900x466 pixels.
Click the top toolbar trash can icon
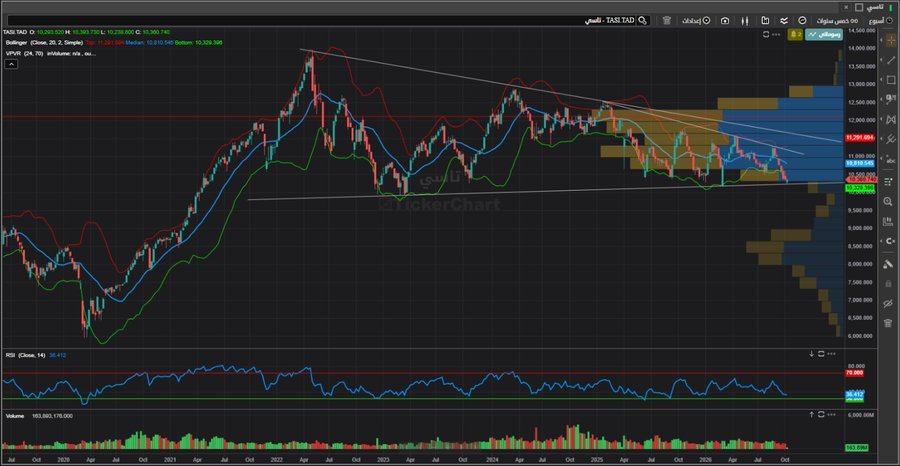click(666, 21)
